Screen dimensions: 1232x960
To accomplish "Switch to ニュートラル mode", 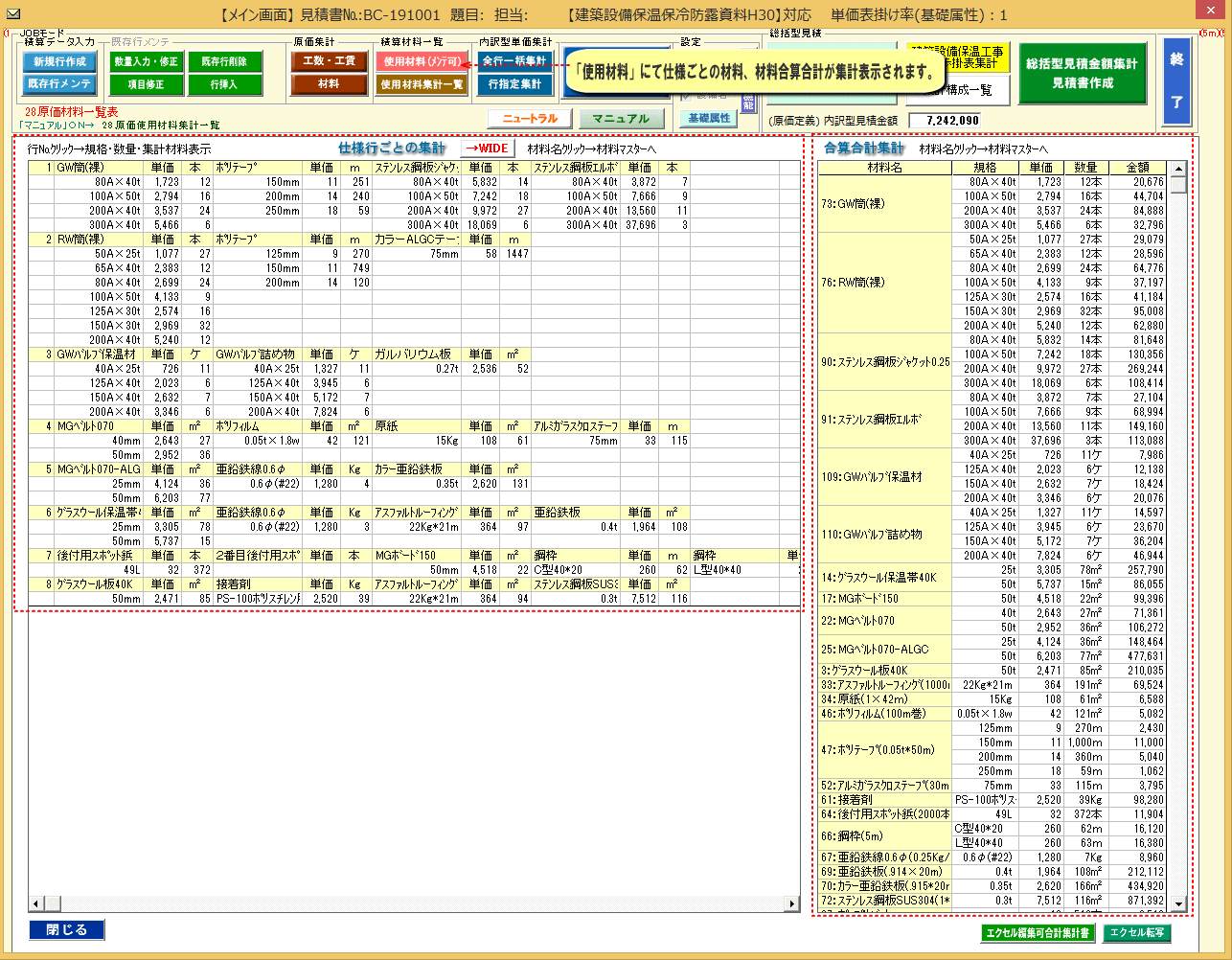I will pos(529,119).
